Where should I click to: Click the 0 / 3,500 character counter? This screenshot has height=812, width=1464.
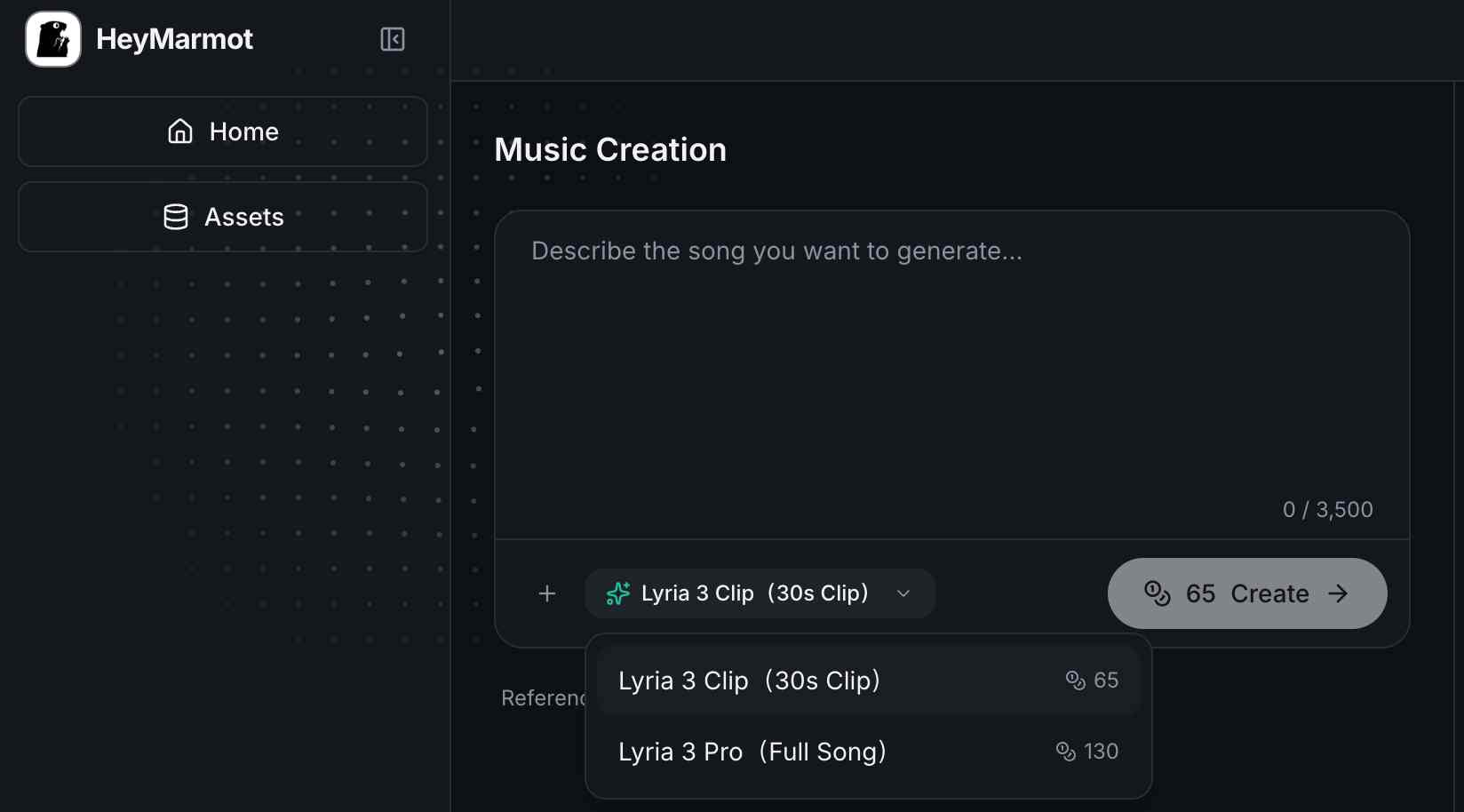1326,509
